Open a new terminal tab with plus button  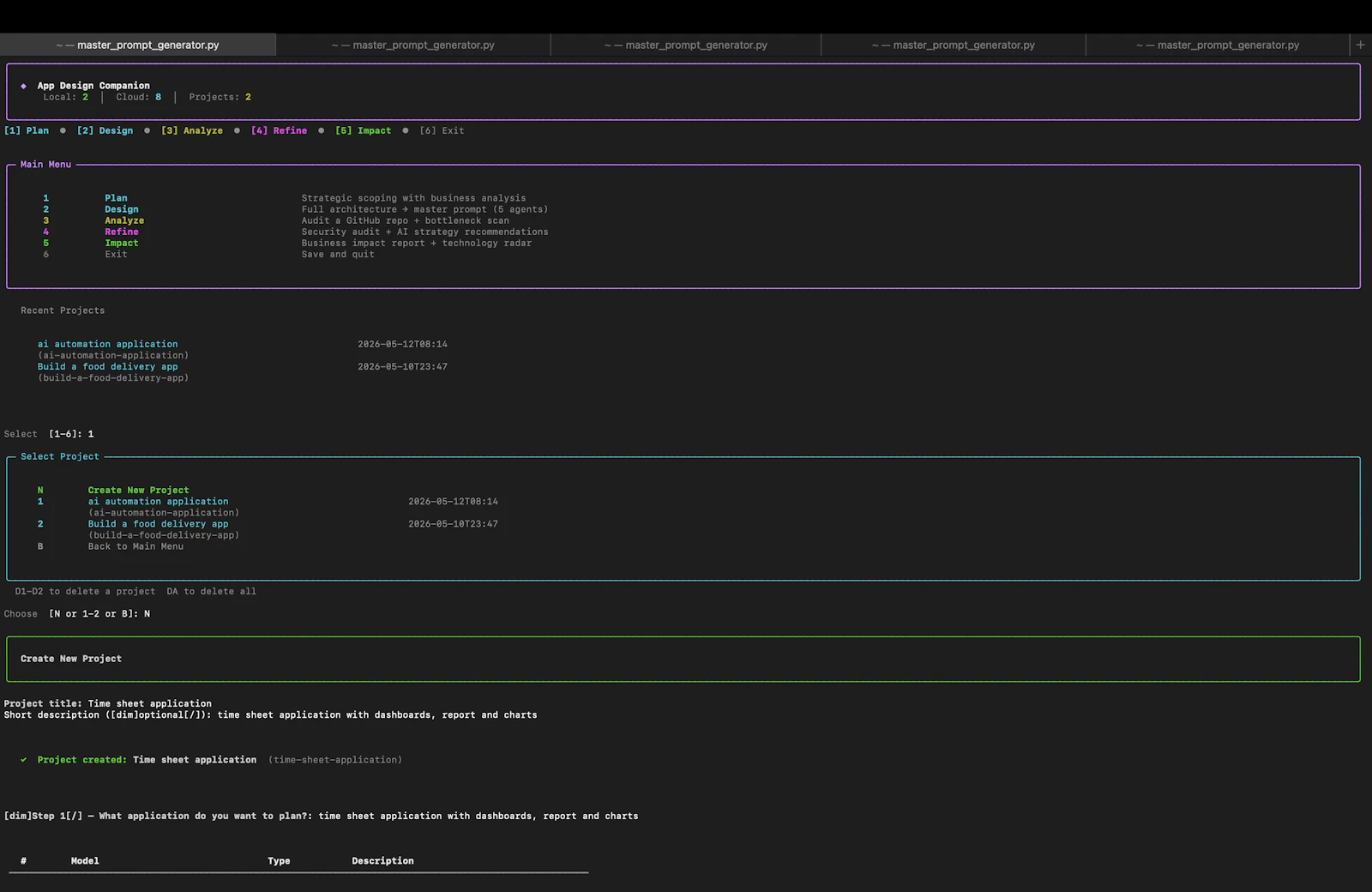pos(1360,45)
